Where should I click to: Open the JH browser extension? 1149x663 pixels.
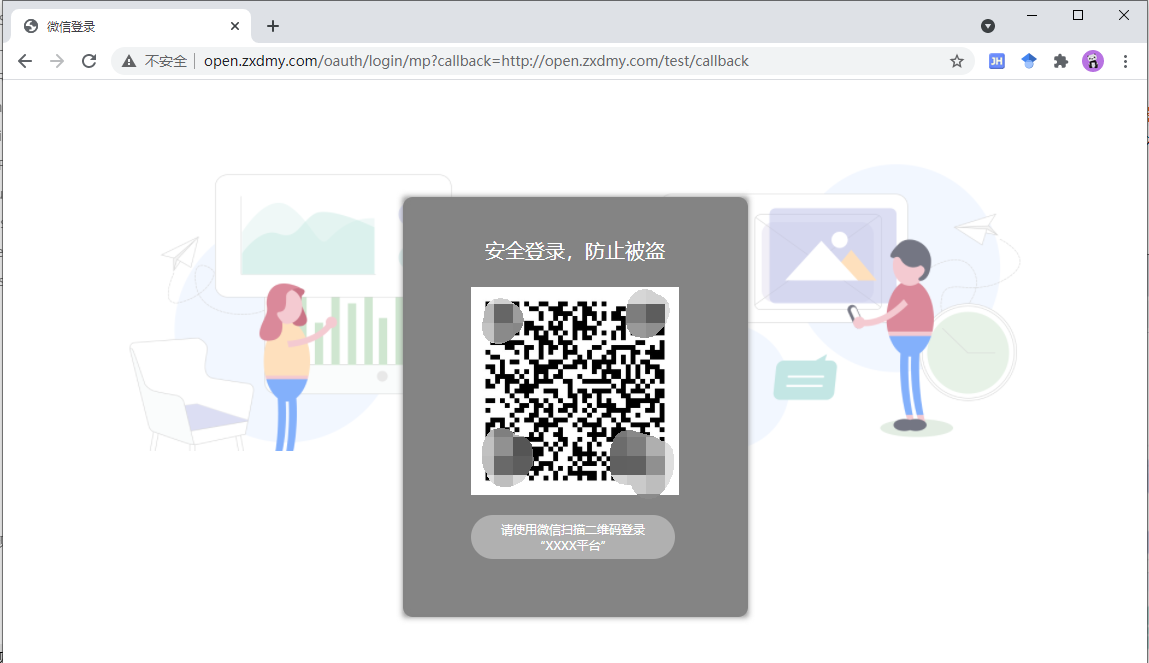997,61
